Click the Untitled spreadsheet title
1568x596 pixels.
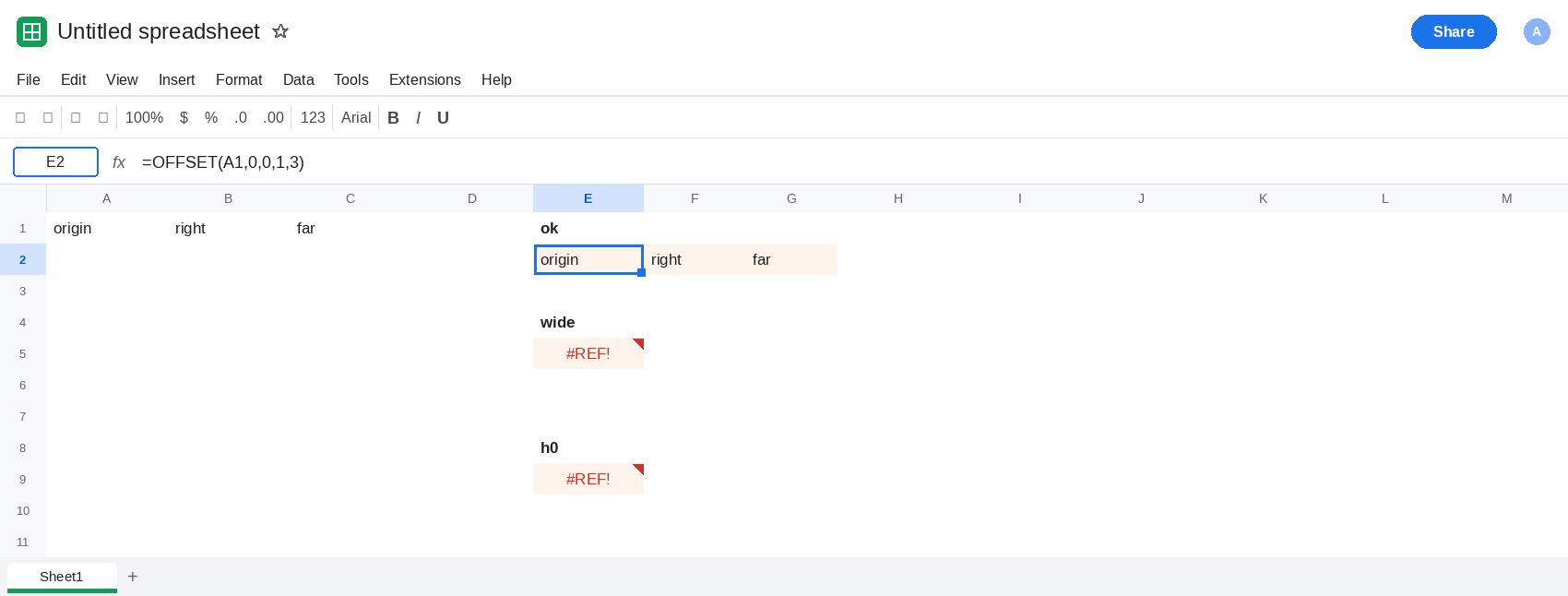coord(159,31)
